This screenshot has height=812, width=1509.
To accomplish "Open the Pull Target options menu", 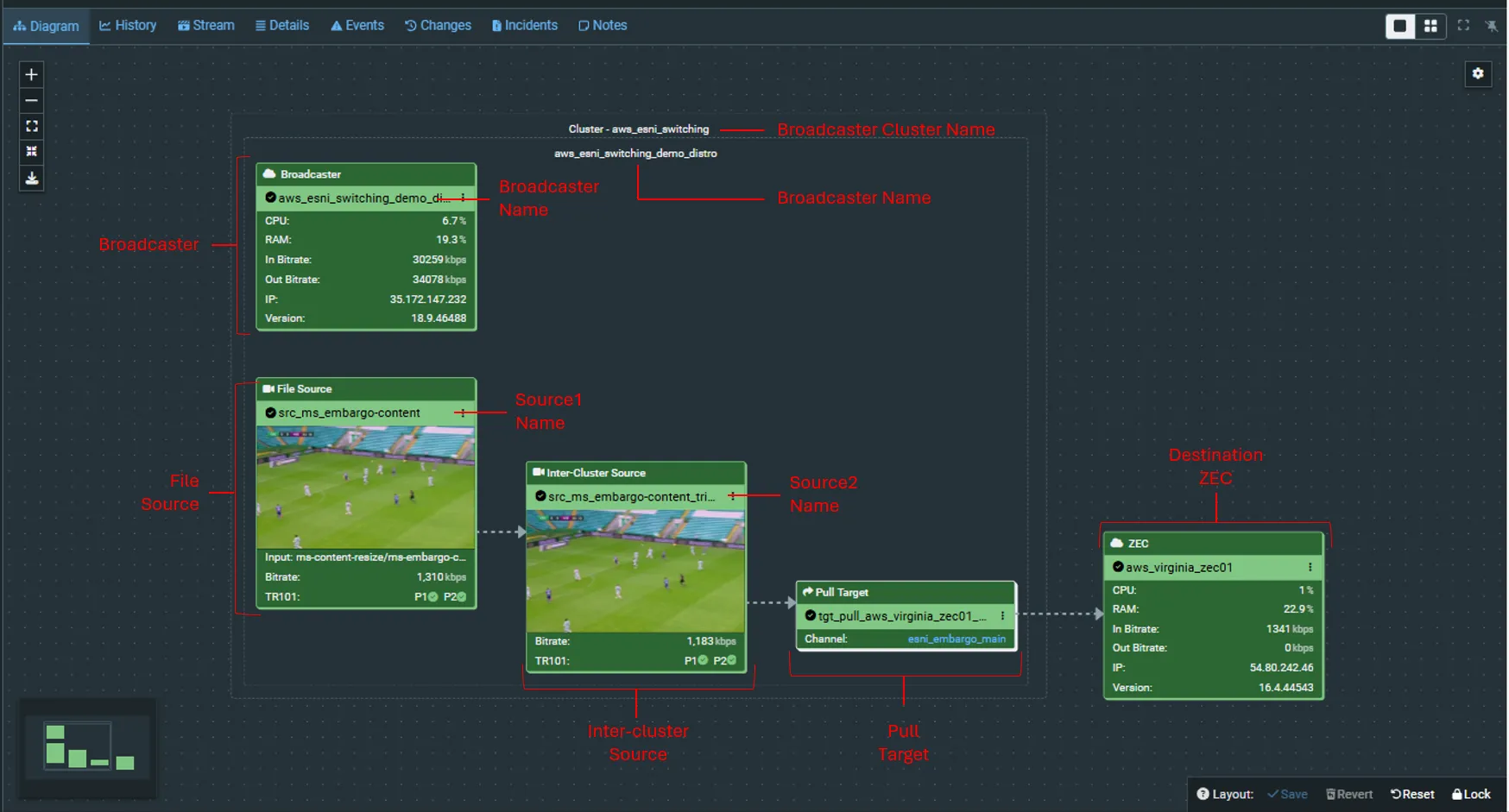I will click(x=1002, y=615).
